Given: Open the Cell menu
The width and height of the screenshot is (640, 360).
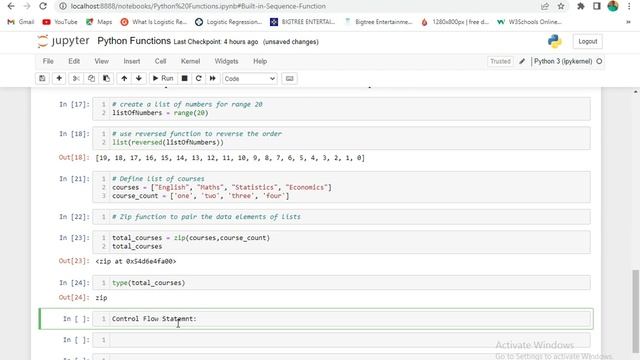Looking at the screenshot, I should [160, 61].
